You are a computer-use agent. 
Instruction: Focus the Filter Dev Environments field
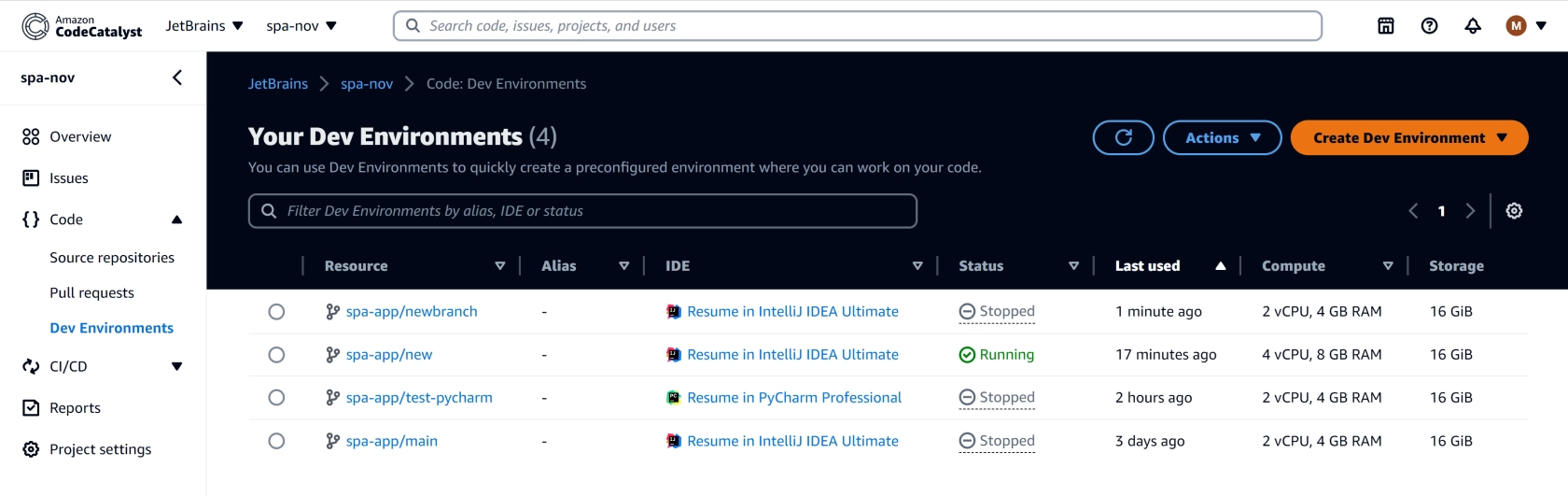(x=582, y=211)
